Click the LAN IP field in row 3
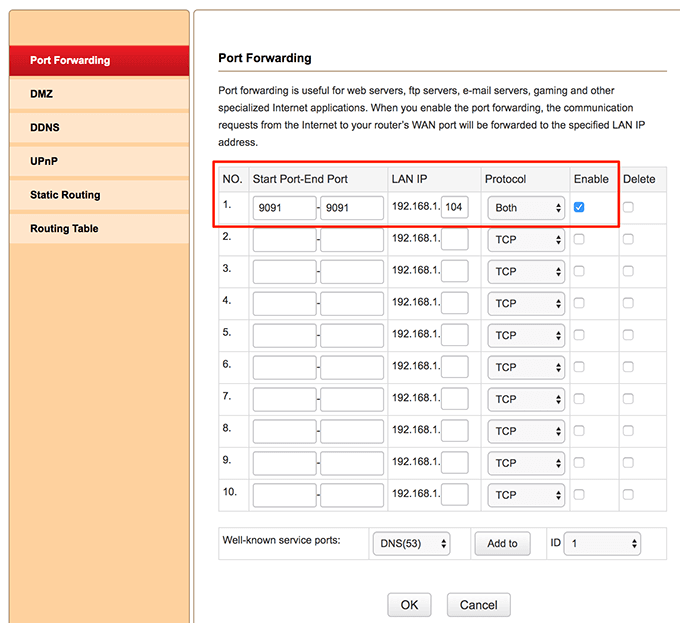The image size is (680, 623). (x=454, y=271)
